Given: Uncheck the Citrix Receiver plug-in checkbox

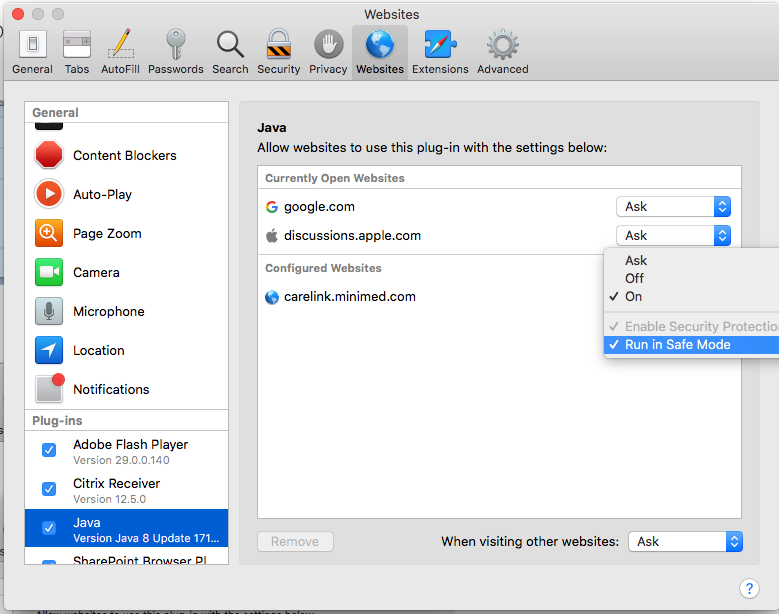Looking at the screenshot, I should click(x=49, y=489).
